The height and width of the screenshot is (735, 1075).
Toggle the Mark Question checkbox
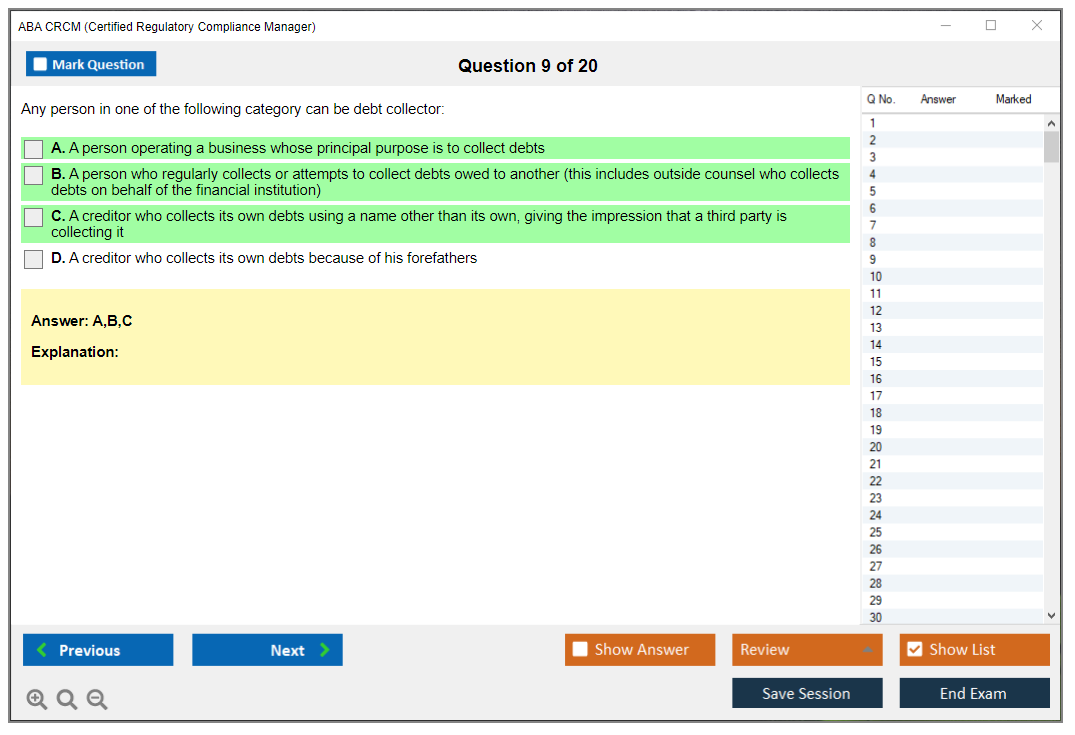pos(41,65)
